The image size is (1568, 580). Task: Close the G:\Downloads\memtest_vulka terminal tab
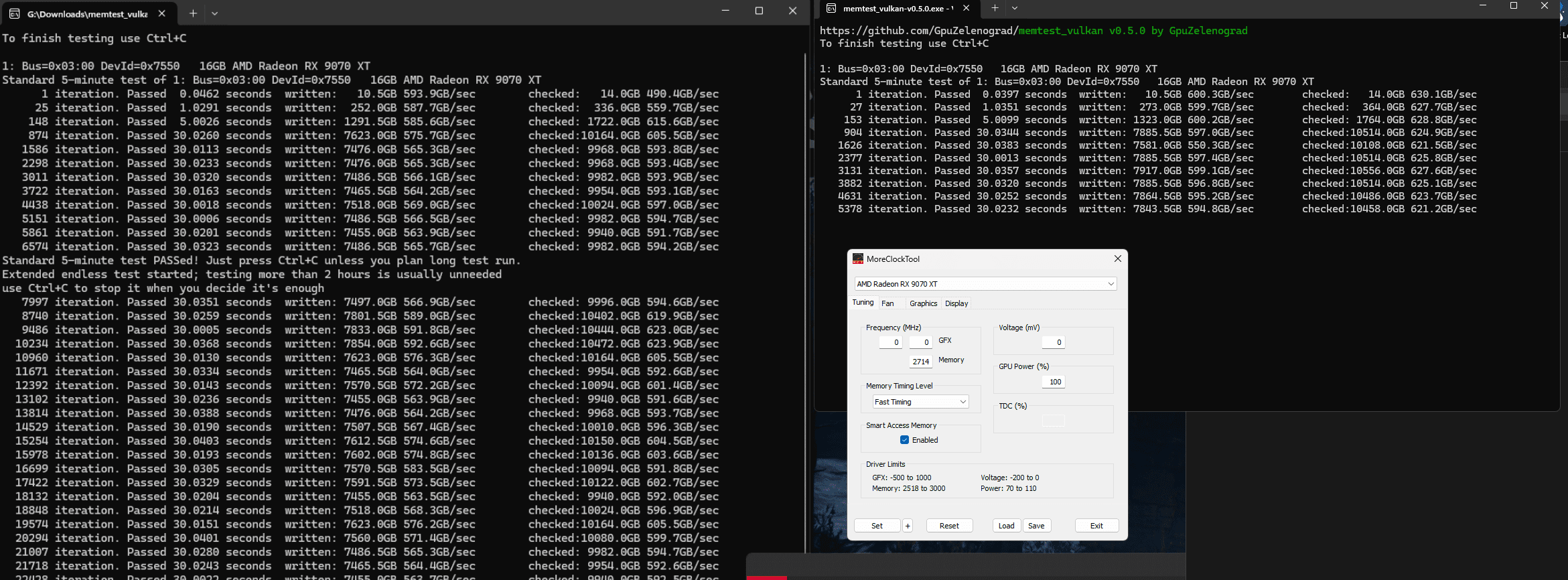click(161, 13)
